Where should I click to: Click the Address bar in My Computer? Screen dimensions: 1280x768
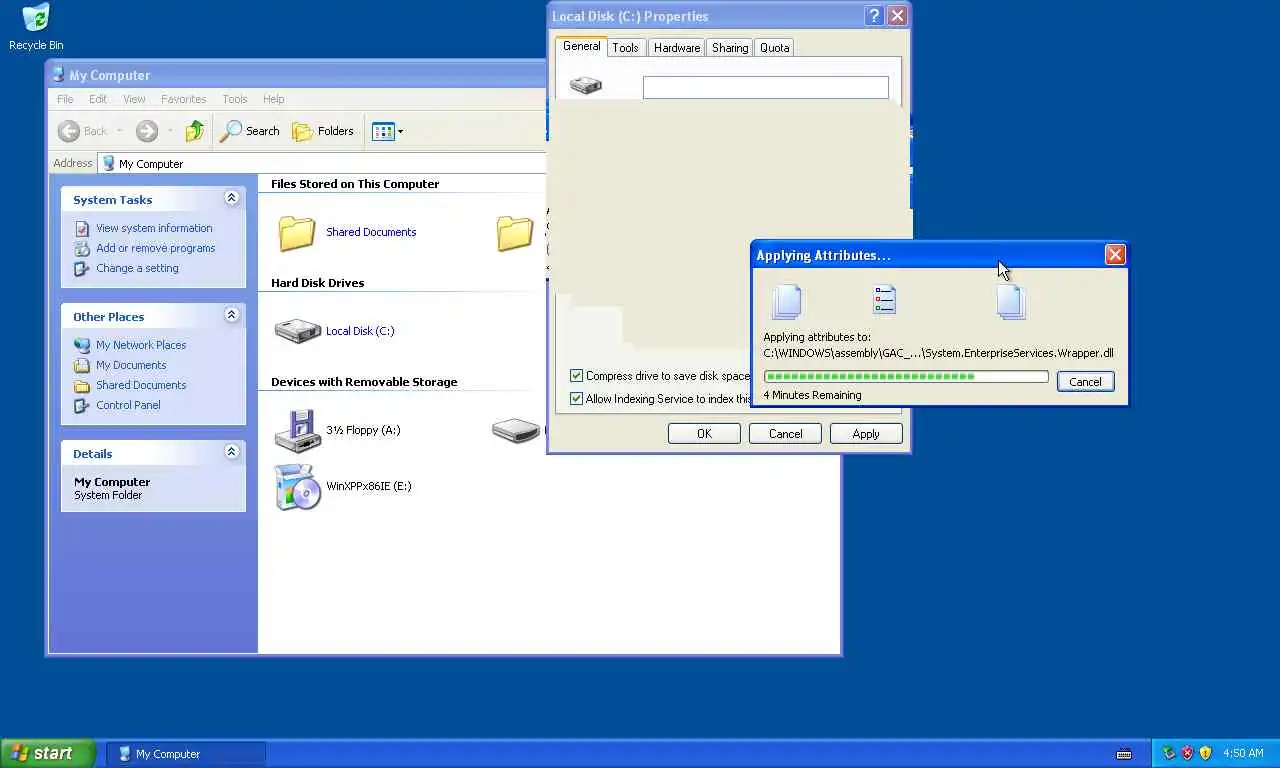pos(324,163)
